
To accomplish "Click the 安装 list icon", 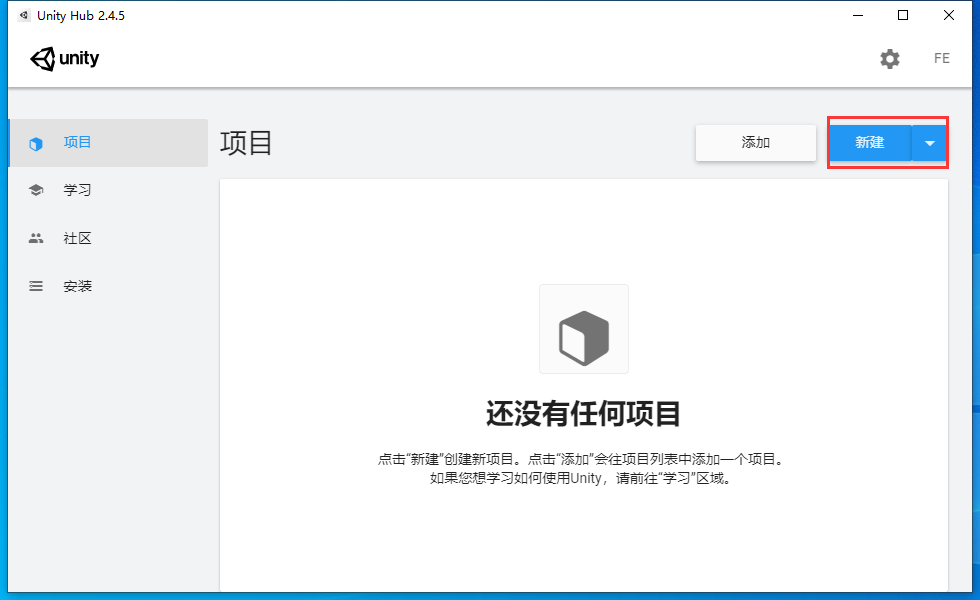I will (36, 286).
